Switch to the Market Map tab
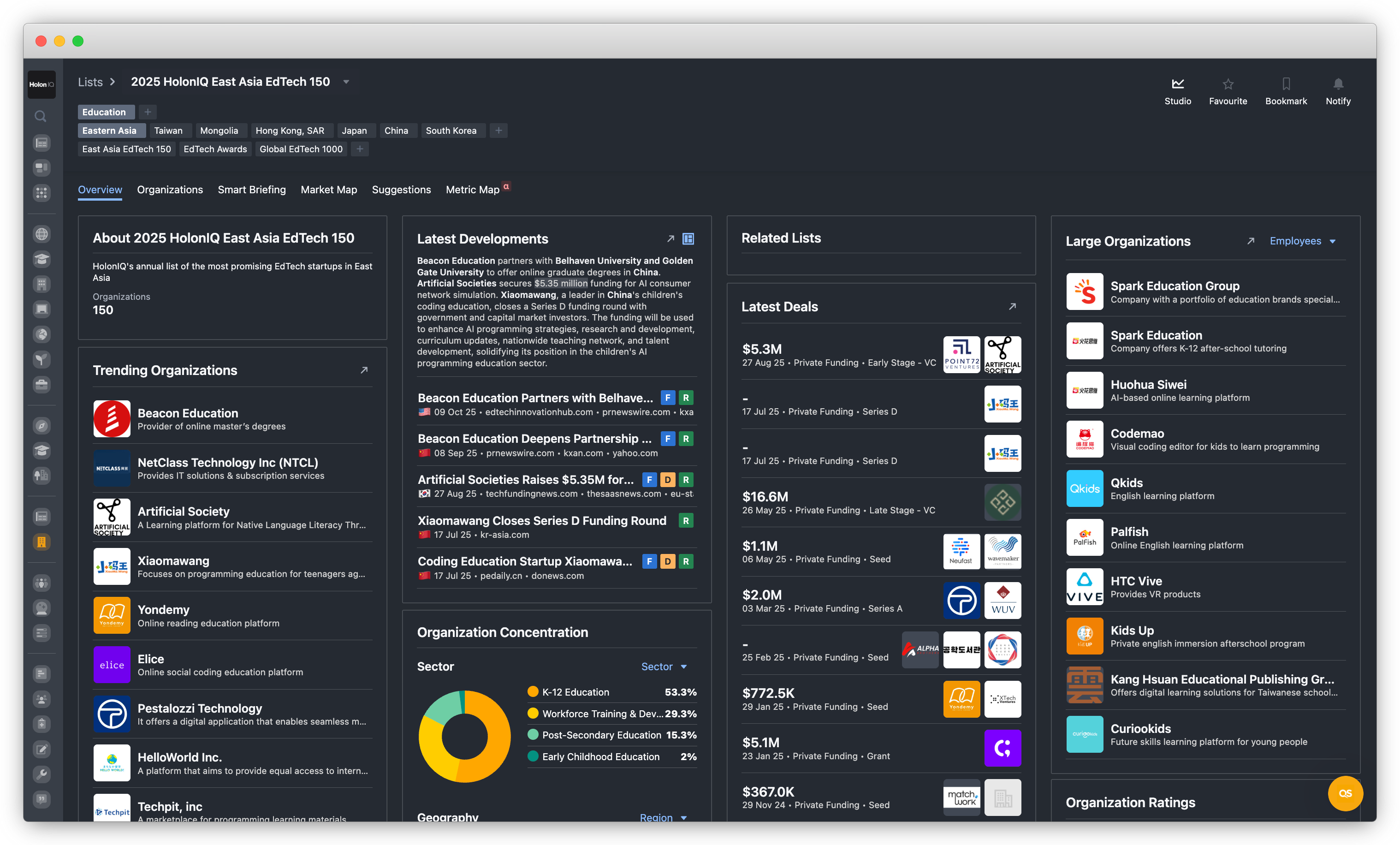This screenshot has width=1400, height=845. click(x=328, y=190)
